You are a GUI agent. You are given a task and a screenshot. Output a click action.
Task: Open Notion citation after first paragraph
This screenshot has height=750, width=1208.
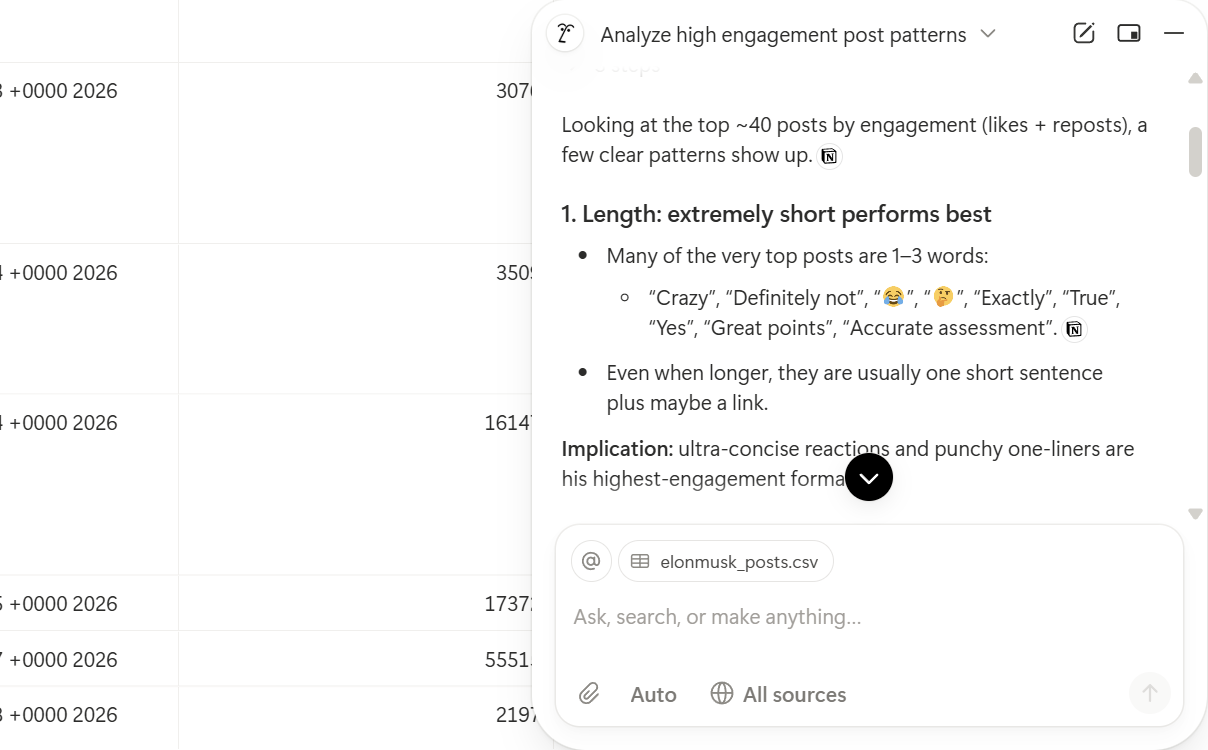click(x=829, y=156)
